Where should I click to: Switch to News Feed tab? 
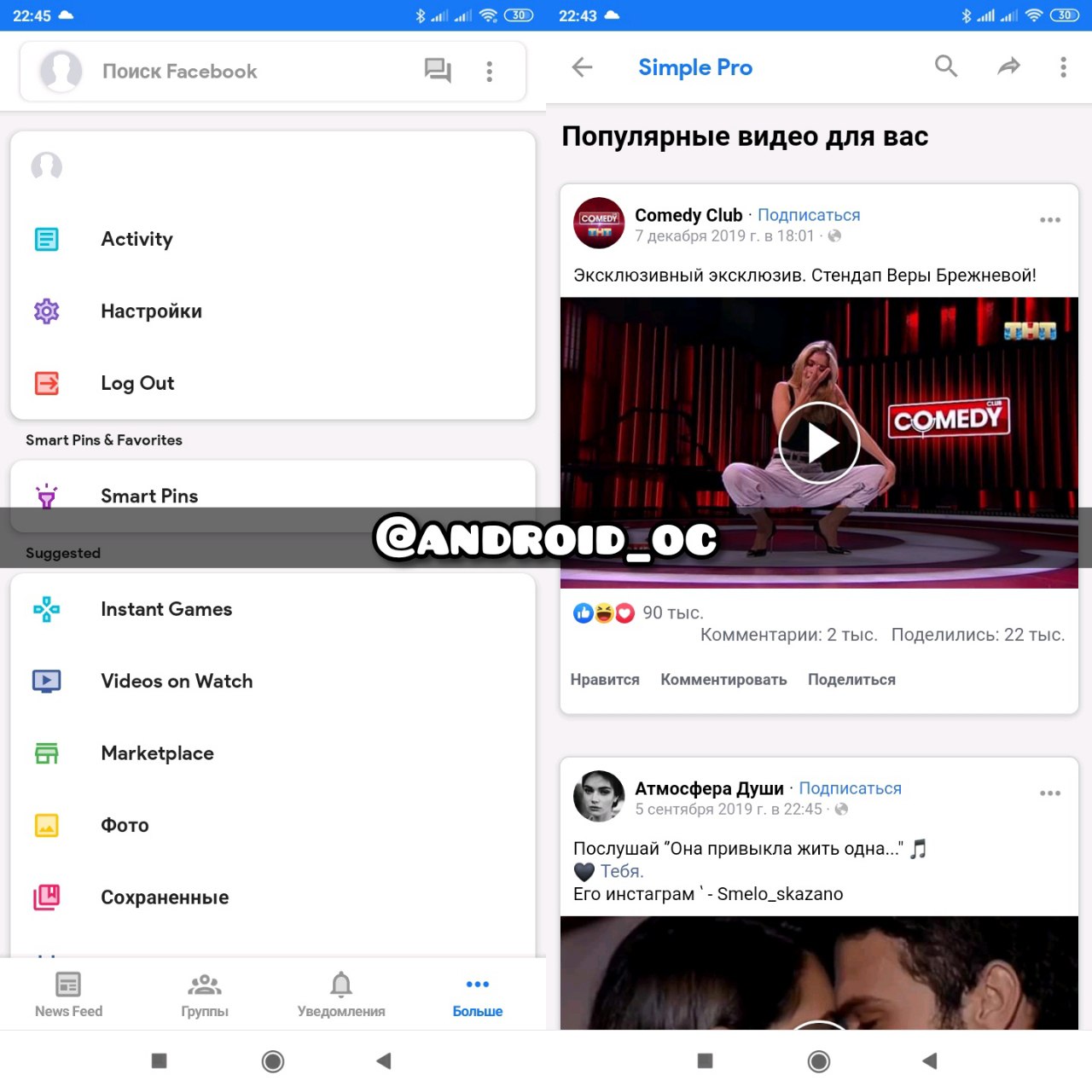[x=68, y=995]
